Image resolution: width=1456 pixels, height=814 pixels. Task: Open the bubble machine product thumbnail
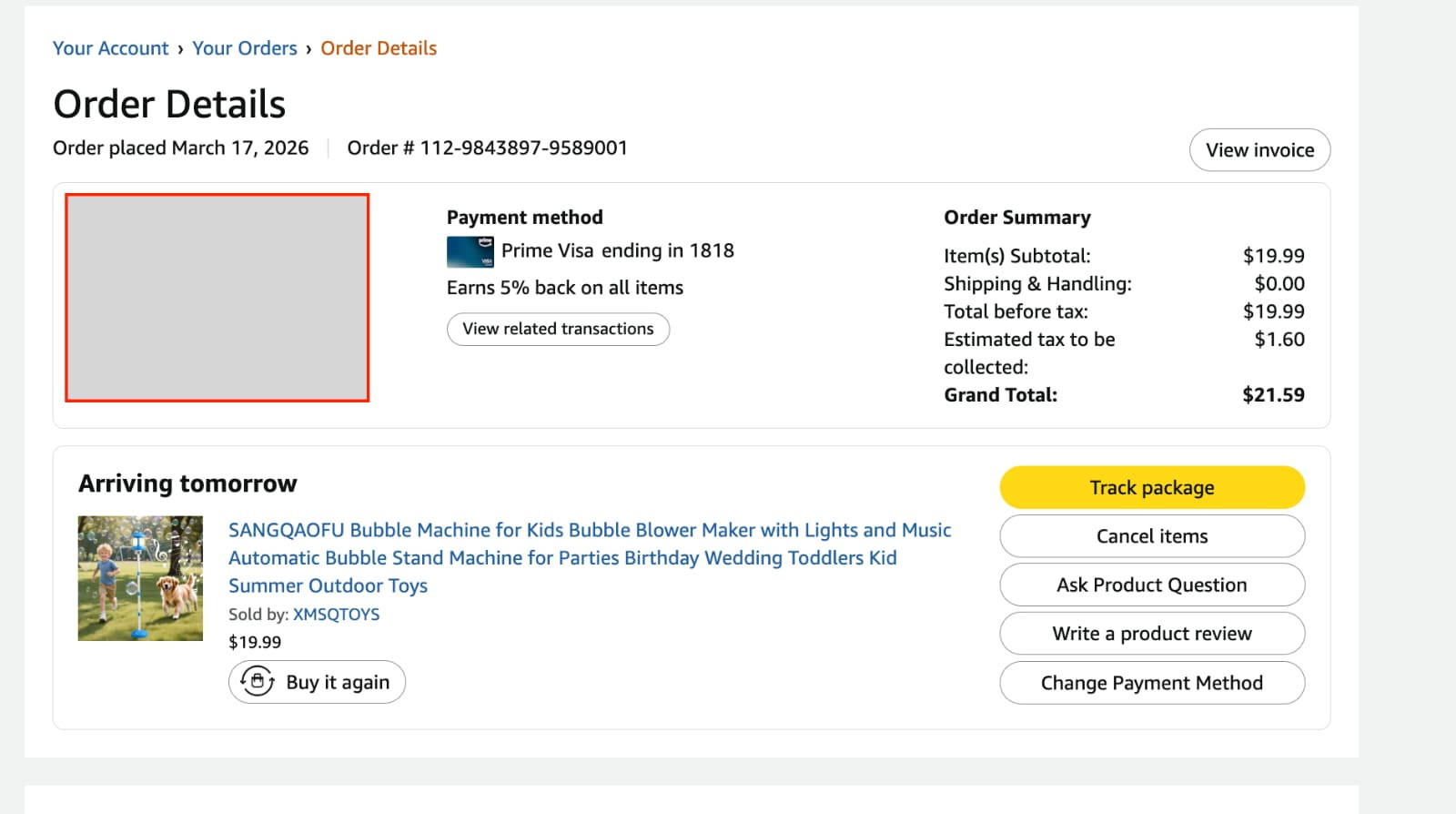click(140, 578)
